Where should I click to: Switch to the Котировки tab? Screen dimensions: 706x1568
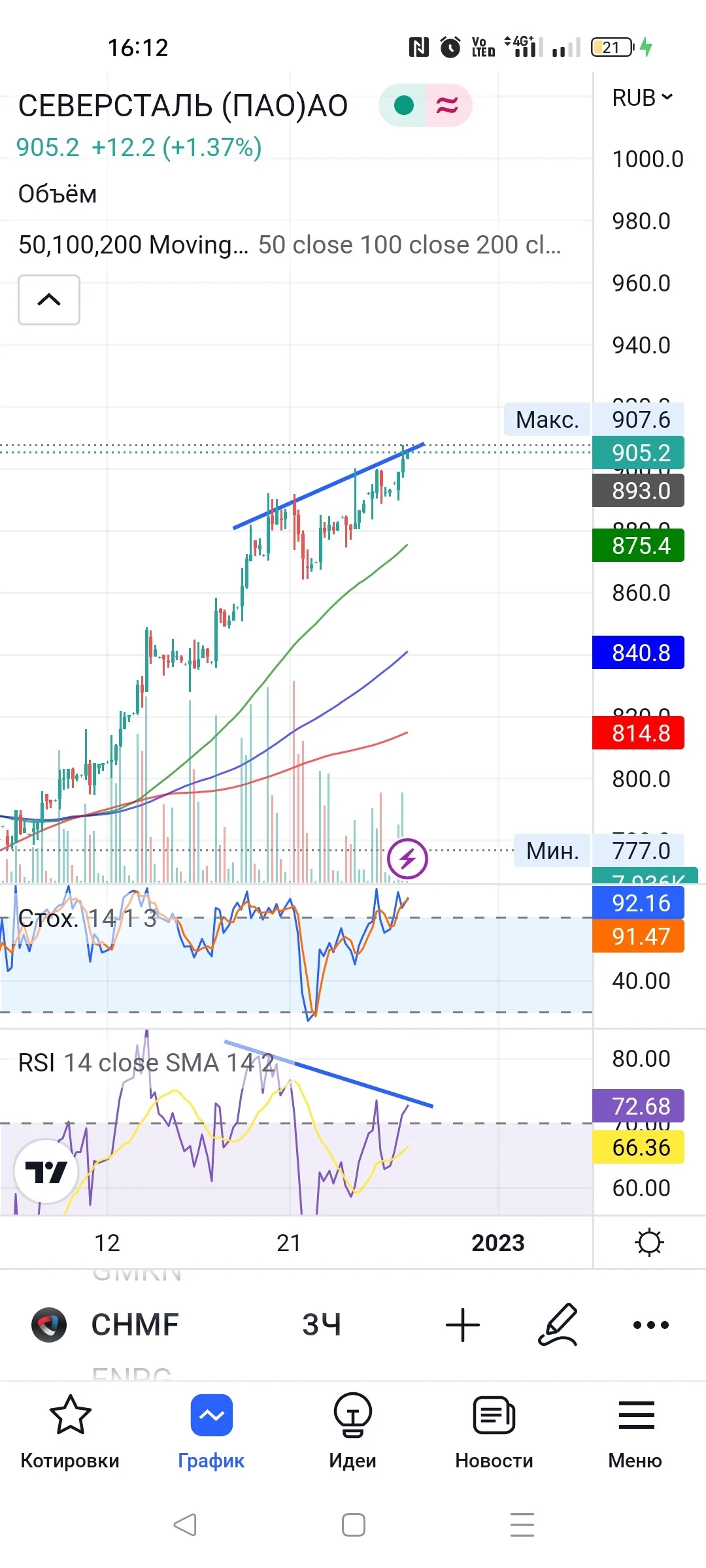[70, 1433]
